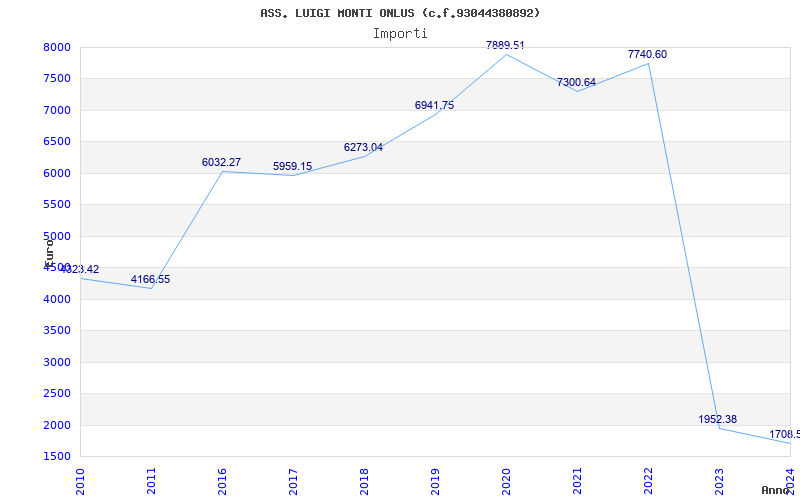Click the 8000 y-axis tick label

click(x=57, y=47)
